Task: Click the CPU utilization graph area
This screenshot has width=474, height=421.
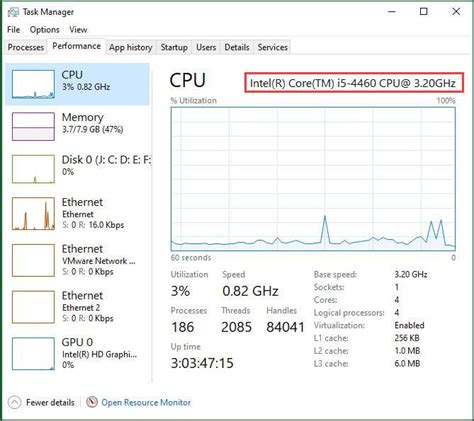Action: (x=313, y=179)
